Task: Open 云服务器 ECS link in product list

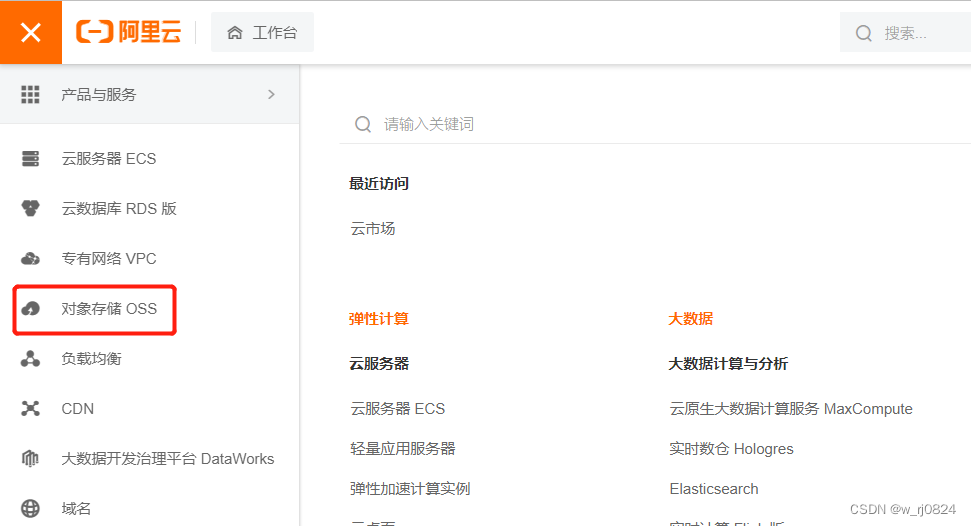Action: click(398, 409)
